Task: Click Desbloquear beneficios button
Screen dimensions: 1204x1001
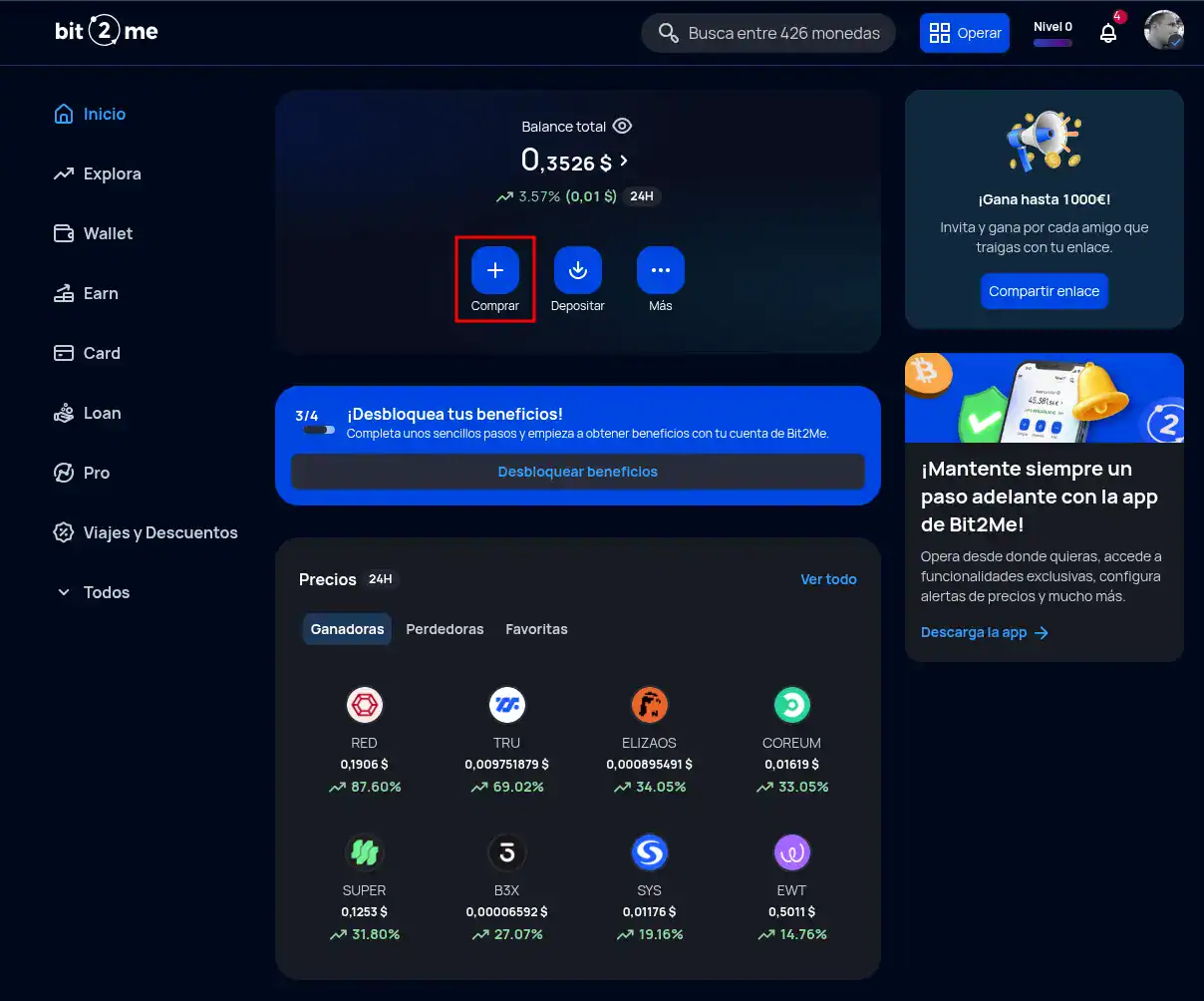Action: [578, 472]
